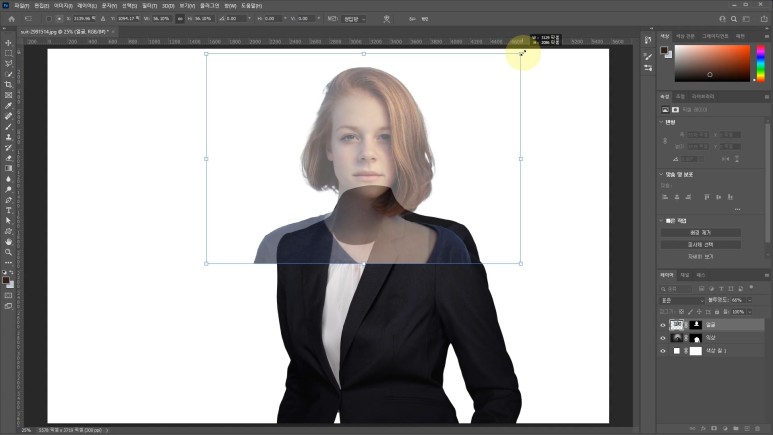Commit the transform in options bar
Screen dimensions: 773x435
[x=424, y=19]
